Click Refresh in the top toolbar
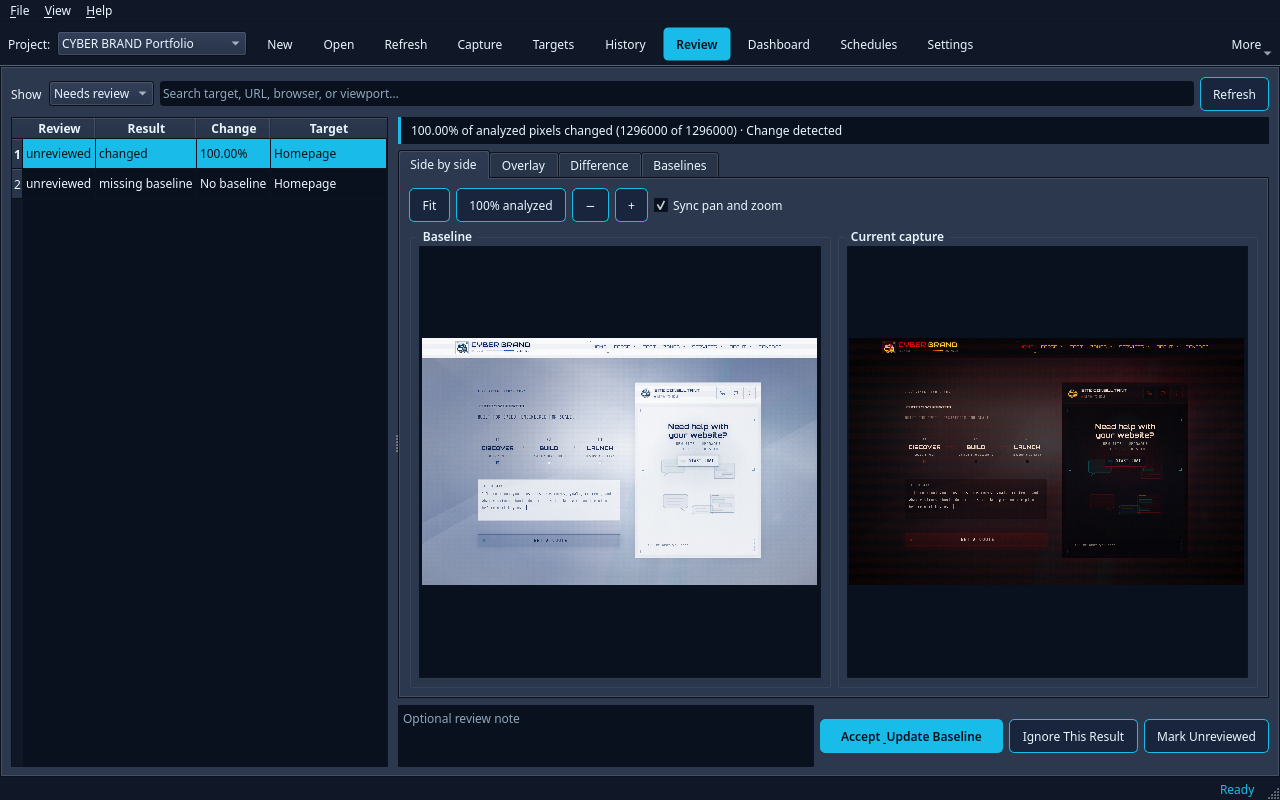 click(x=406, y=44)
